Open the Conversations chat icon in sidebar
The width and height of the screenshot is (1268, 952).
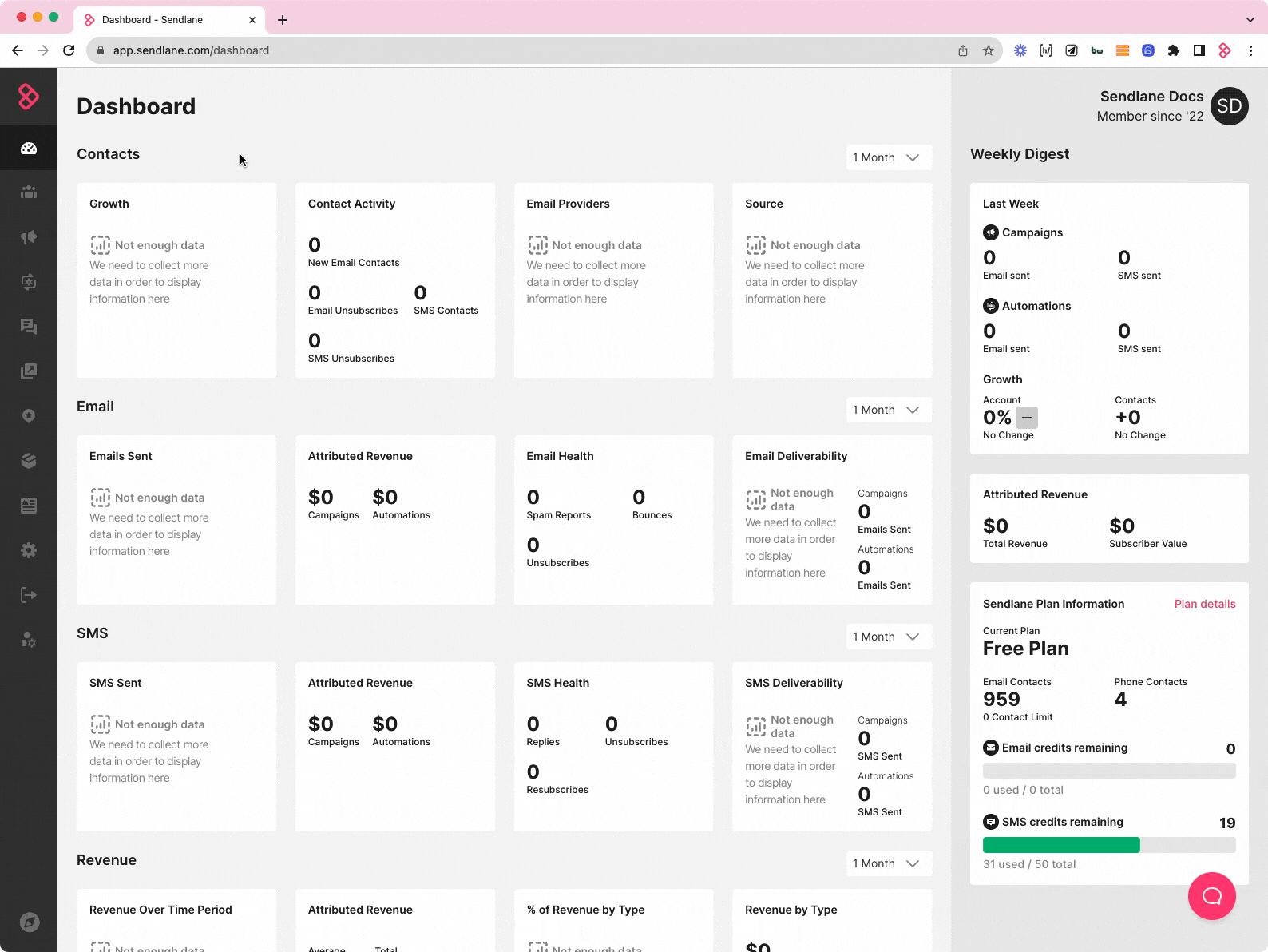[29, 327]
